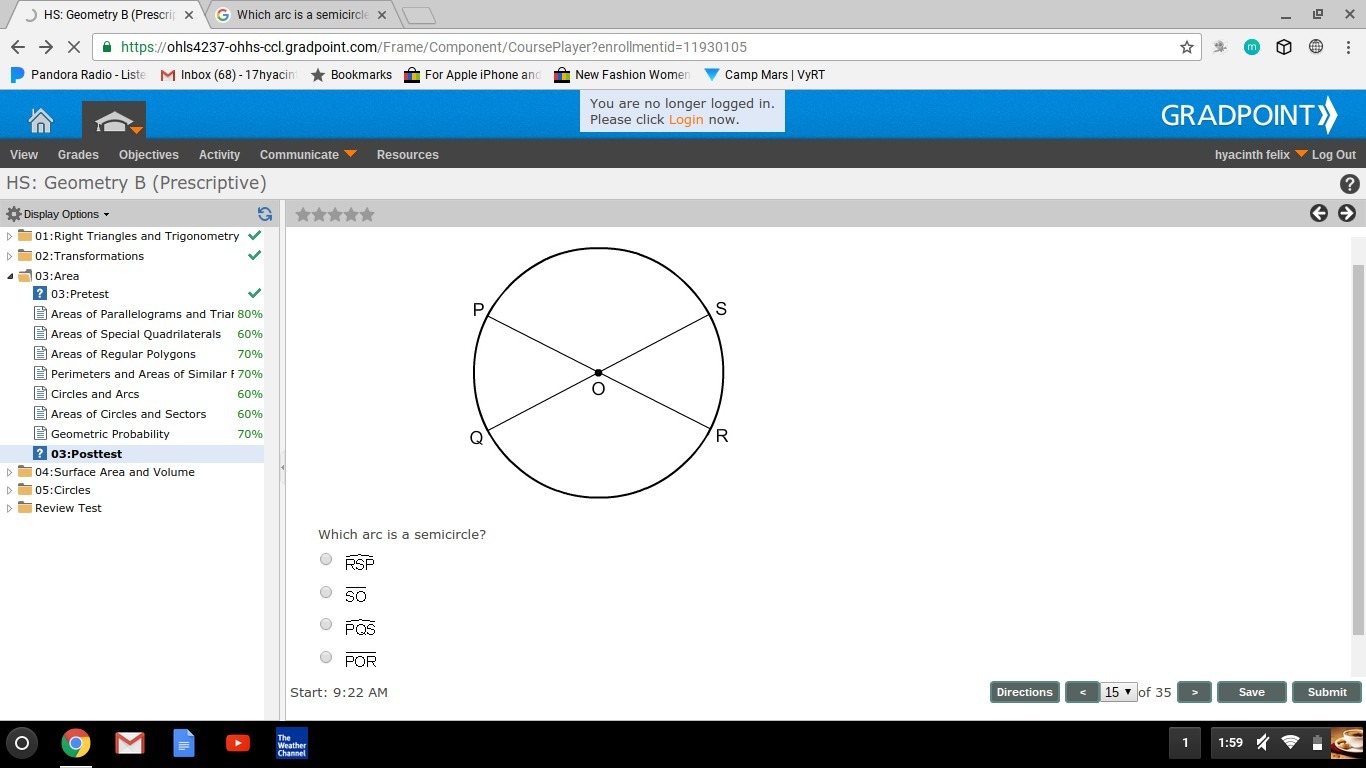Open Gmail from the shelf
Viewport: 1366px width, 768px height.
pos(130,743)
